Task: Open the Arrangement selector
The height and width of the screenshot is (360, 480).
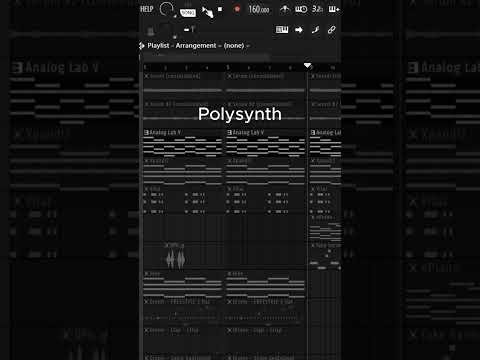Action: pyautogui.click(x=196, y=45)
